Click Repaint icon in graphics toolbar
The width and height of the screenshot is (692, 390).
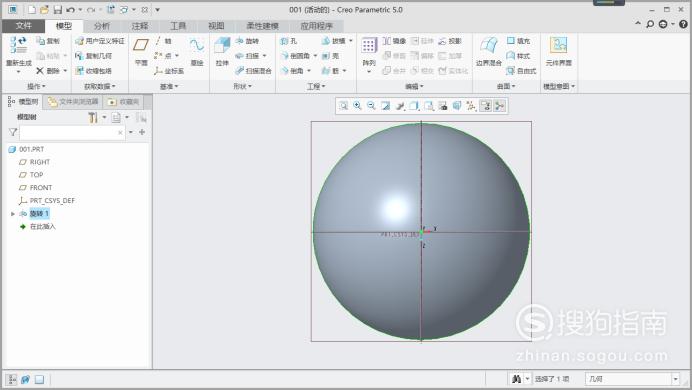[386, 106]
